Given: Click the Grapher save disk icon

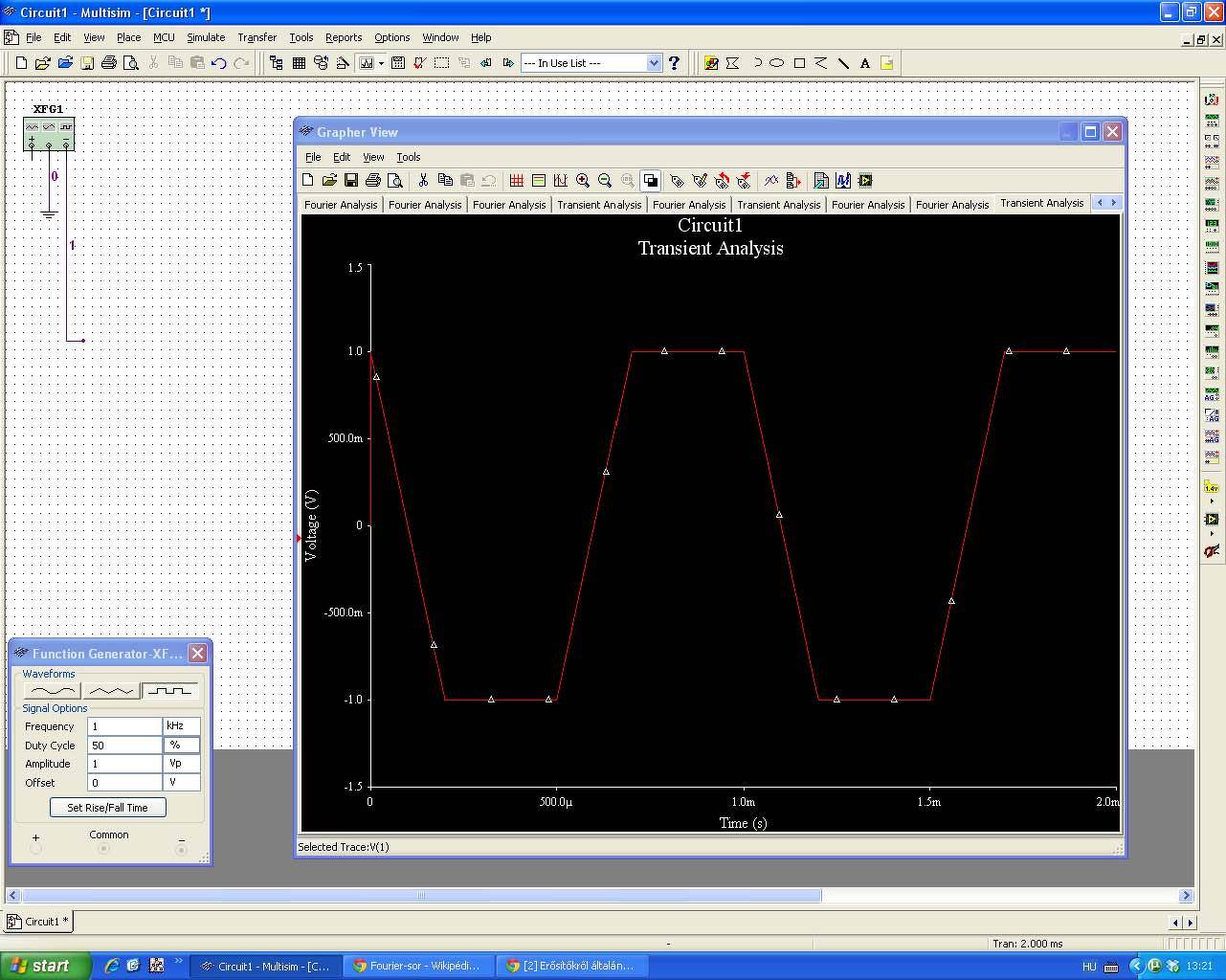Looking at the screenshot, I should pos(351,180).
